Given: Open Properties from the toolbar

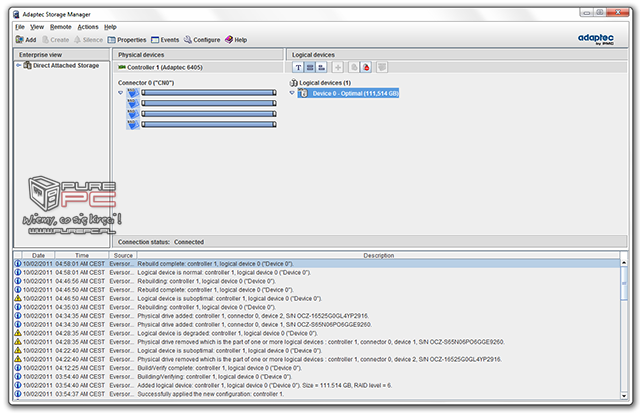Looking at the screenshot, I should click(x=127, y=40).
